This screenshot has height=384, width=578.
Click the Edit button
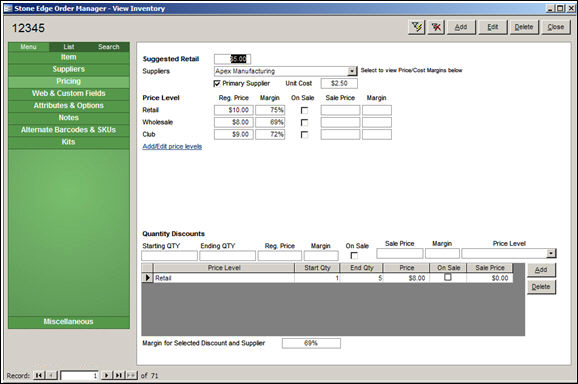493,27
